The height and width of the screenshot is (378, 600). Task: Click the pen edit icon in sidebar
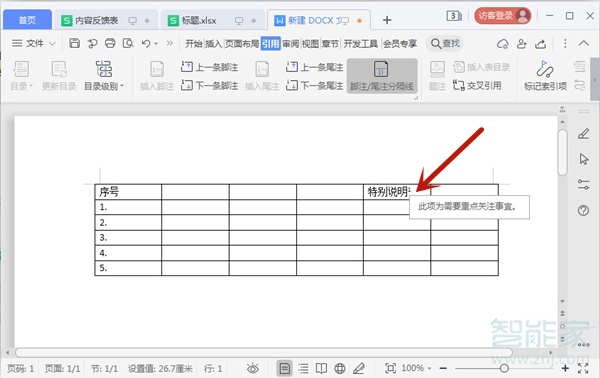pyautogui.click(x=584, y=134)
